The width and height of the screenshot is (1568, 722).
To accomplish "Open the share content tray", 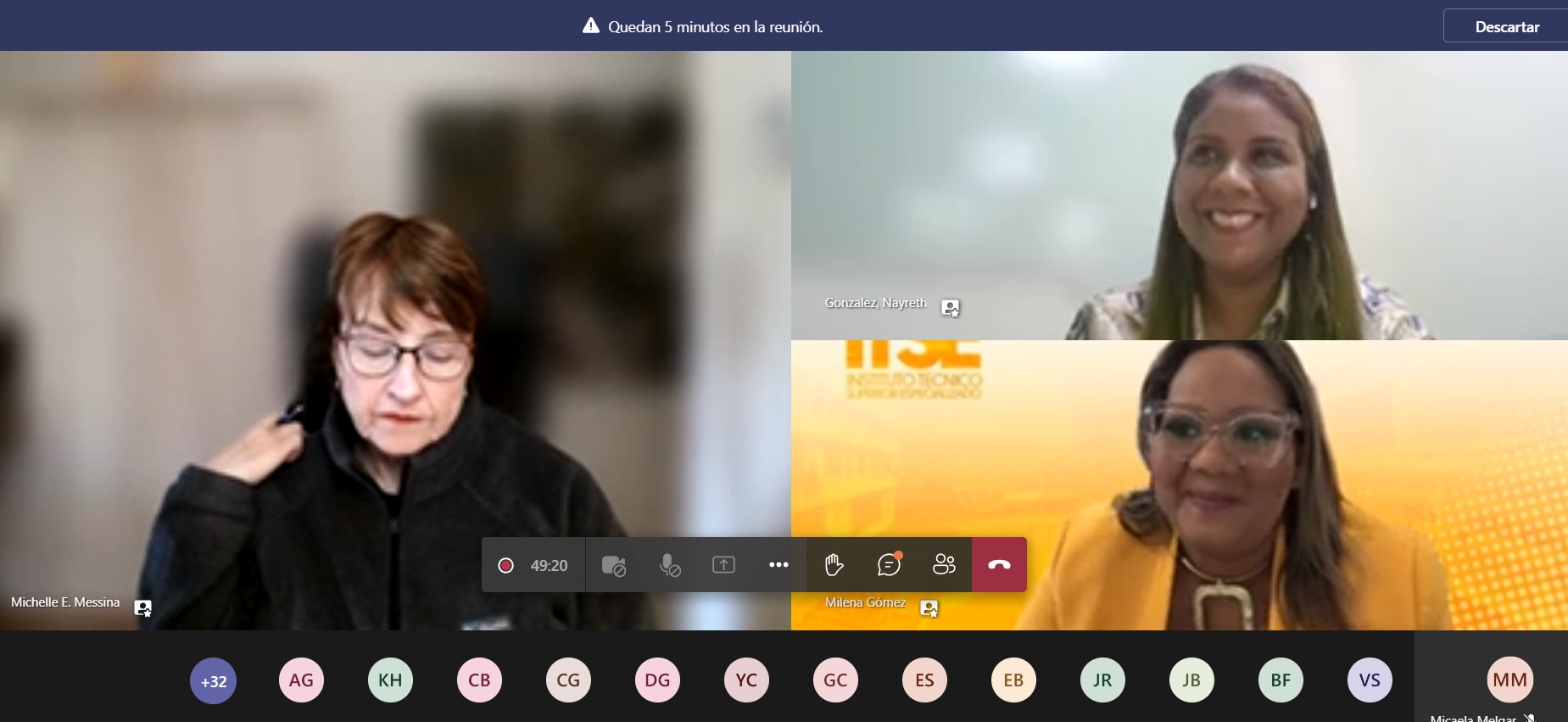I will 723,565.
